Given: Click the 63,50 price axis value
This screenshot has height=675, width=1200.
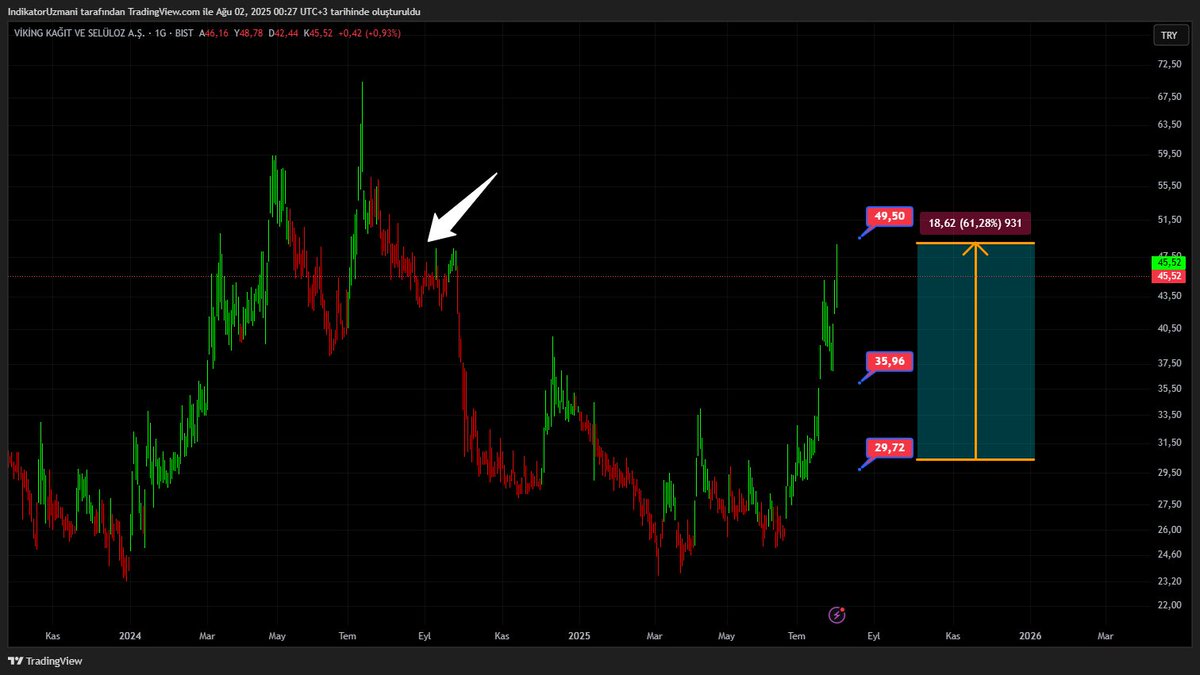Looking at the screenshot, I should [1168, 126].
